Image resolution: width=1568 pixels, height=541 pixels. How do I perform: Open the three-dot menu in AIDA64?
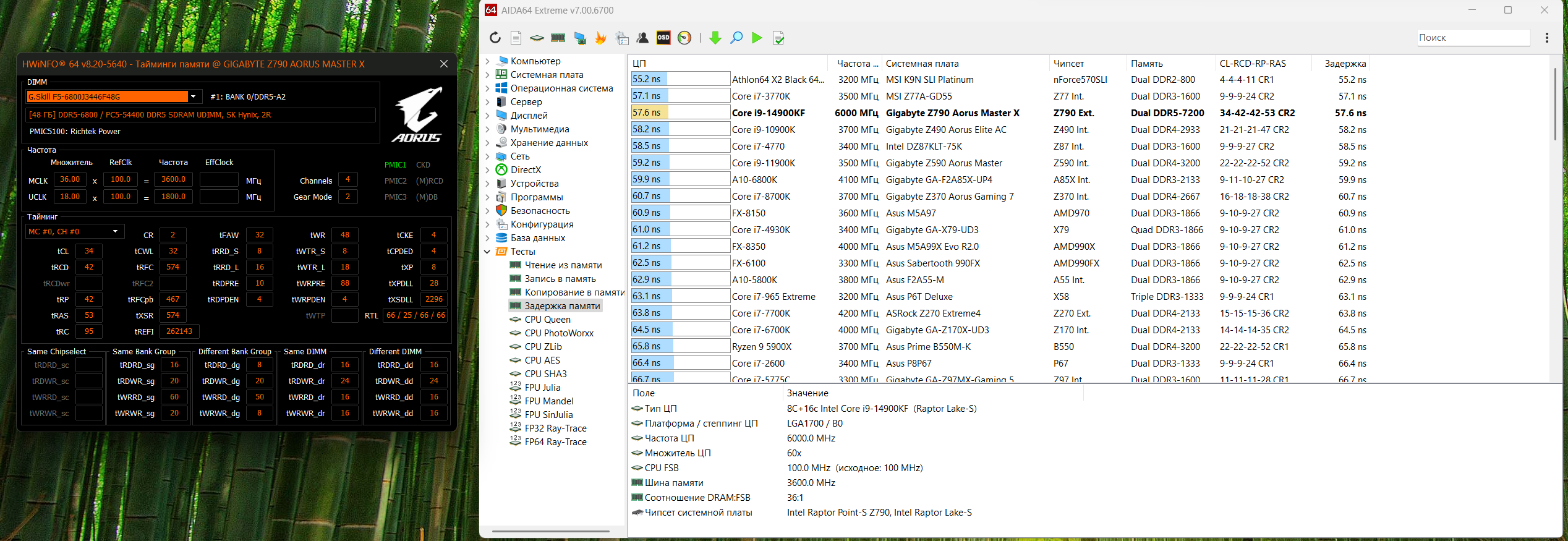click(x=1547, y=38)
